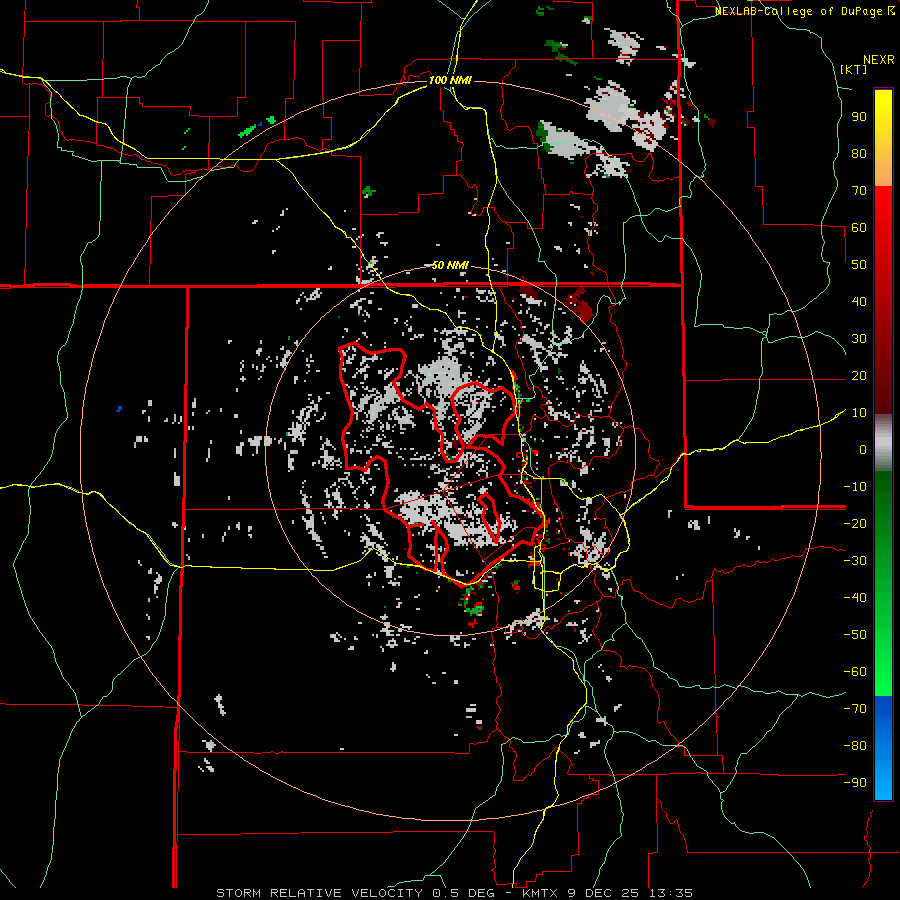This screenshot has height=900, width=900.
Task: Click the 90 value at top of scale
Action: click(x=858, y=117)
